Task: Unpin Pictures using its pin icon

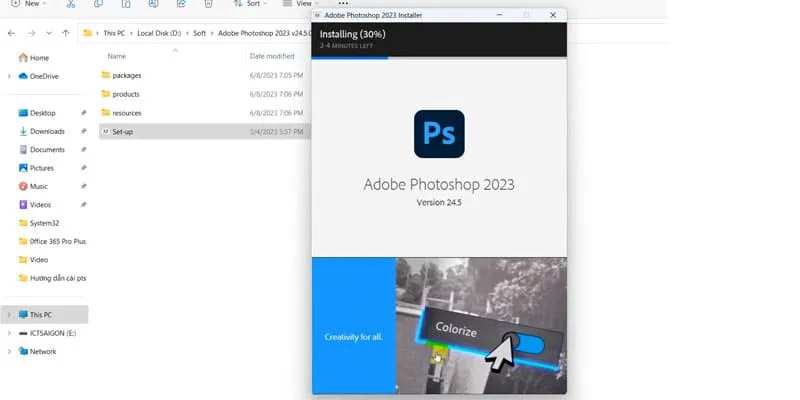Action: [84, 168]
